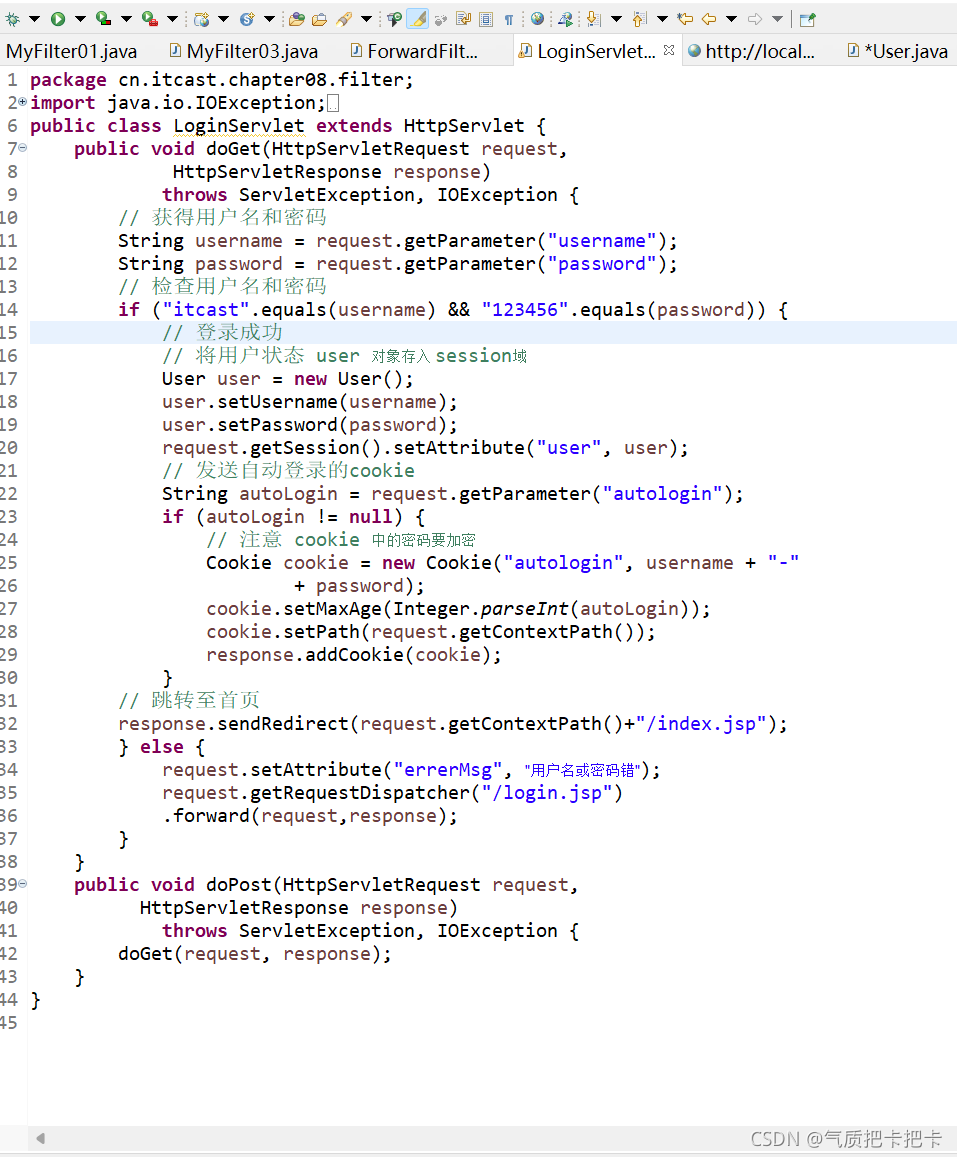This screenshot has height=1157, width=957.
Task: Open Next Annotation dropdown arrow
Action: click(x=616, y=18)
